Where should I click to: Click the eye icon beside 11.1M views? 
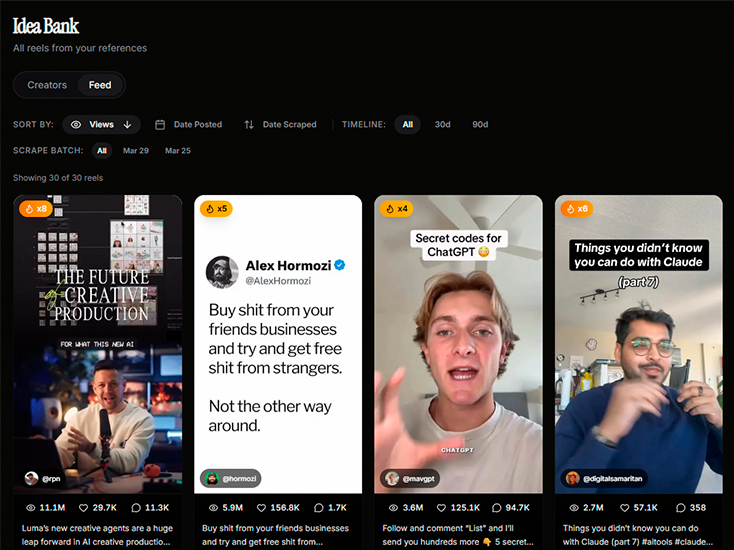click(x=31, y=508)
